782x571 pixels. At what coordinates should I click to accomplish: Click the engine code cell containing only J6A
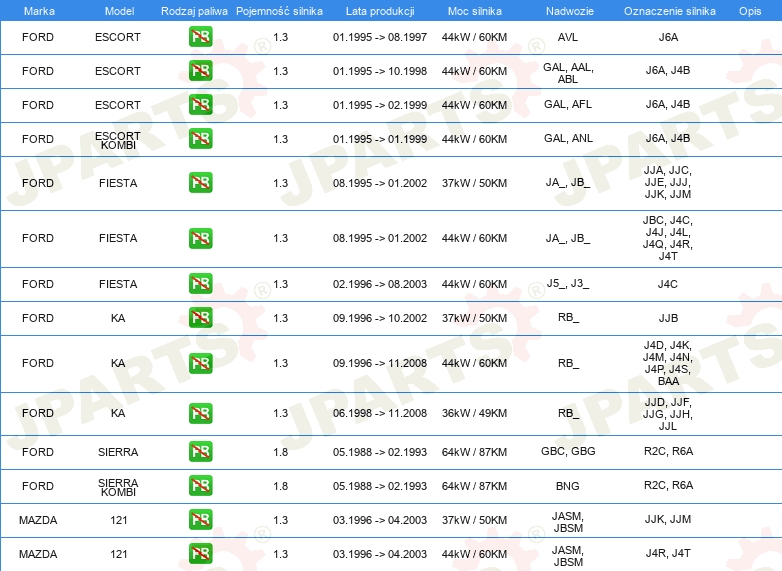pyautogui.click(x=668, y=37)
